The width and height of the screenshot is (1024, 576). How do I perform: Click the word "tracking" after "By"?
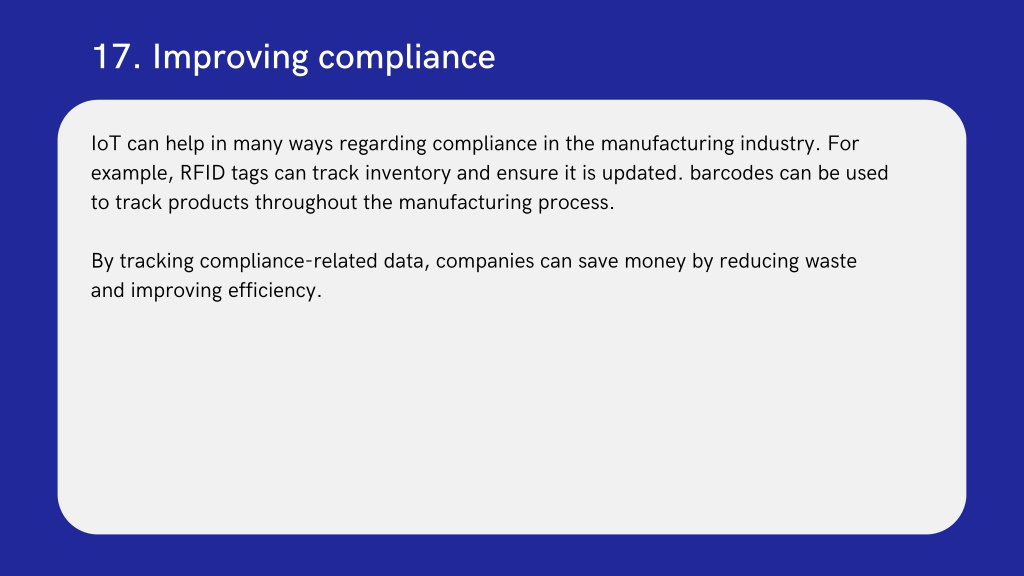coord(157,262)
